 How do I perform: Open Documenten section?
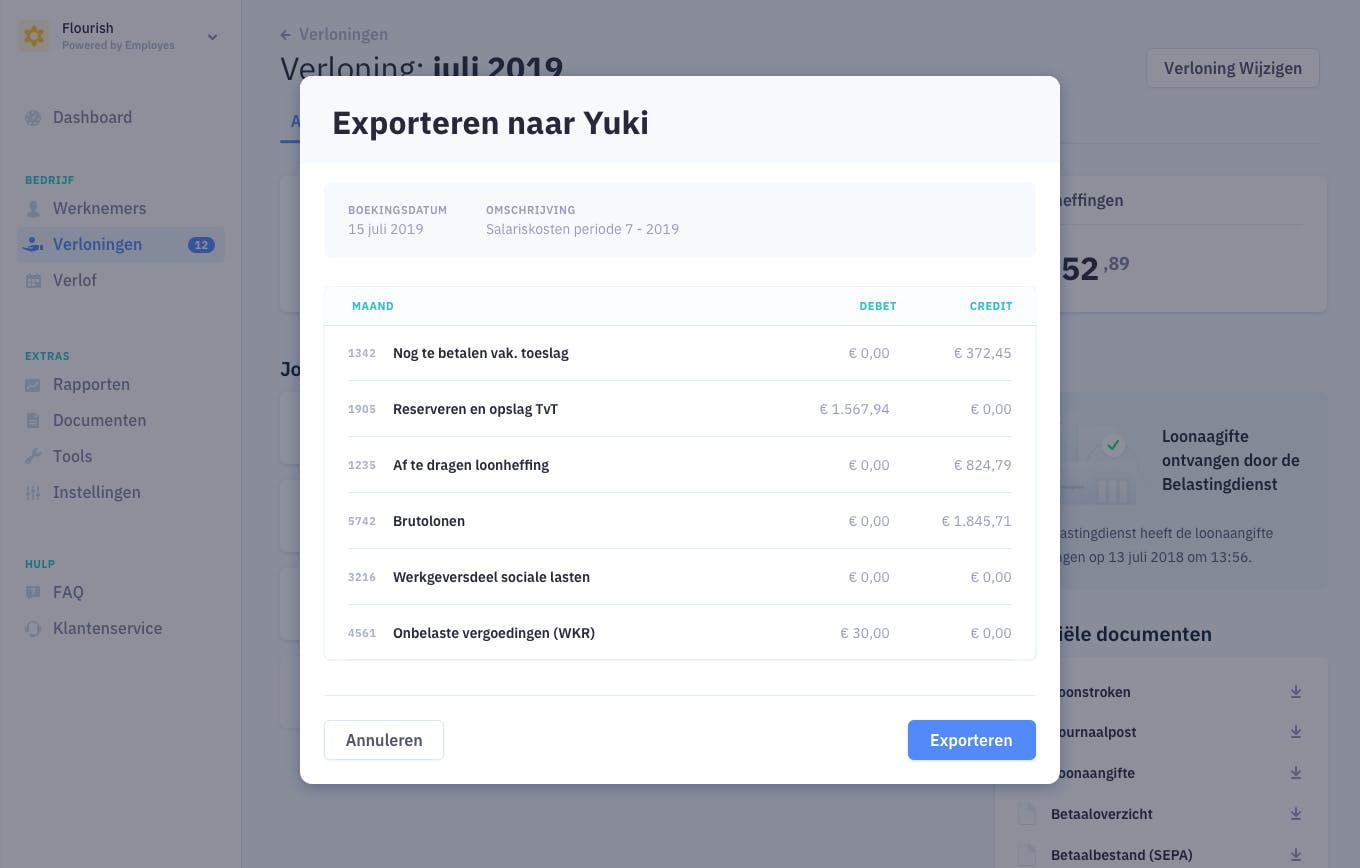click(99, 421)
